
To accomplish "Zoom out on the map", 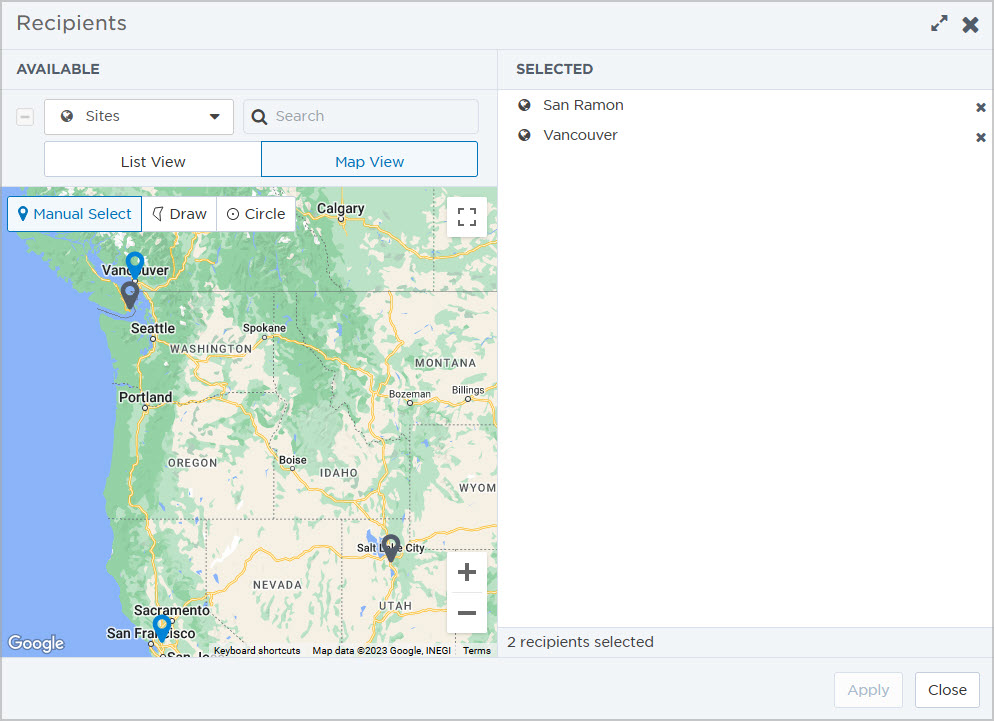I will 467,613.
